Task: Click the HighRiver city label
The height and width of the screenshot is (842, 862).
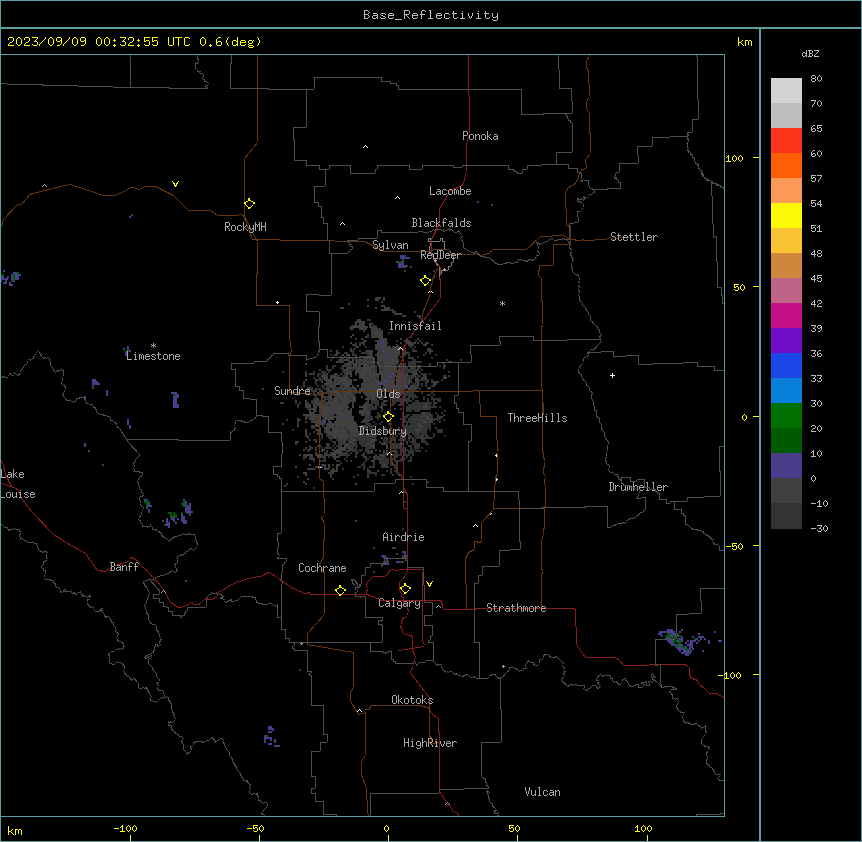Action: pyautogui.click(x=430, y=743)
